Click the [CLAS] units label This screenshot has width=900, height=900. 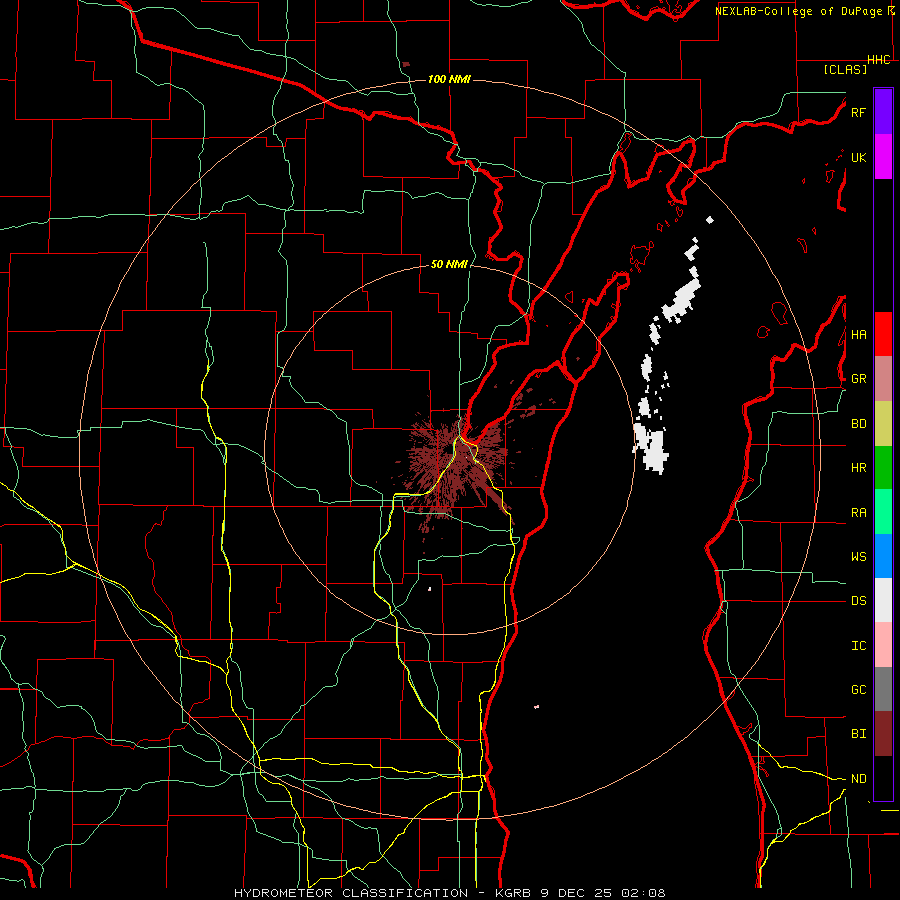845,69
